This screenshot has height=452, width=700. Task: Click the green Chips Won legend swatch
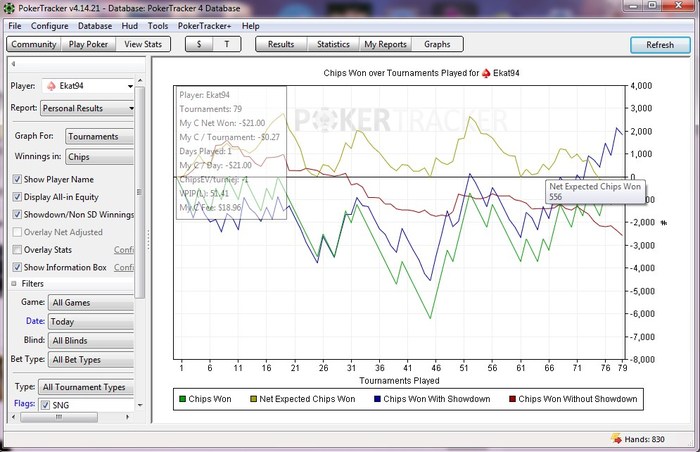182,399
